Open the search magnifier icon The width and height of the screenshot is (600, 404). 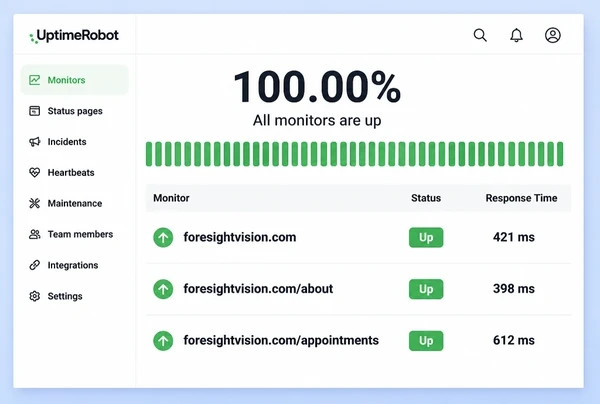480,35
